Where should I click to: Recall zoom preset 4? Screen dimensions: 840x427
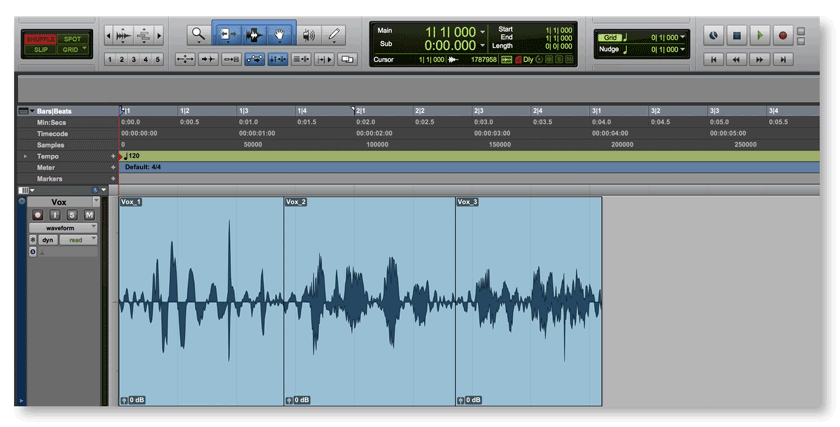[145, 59]
